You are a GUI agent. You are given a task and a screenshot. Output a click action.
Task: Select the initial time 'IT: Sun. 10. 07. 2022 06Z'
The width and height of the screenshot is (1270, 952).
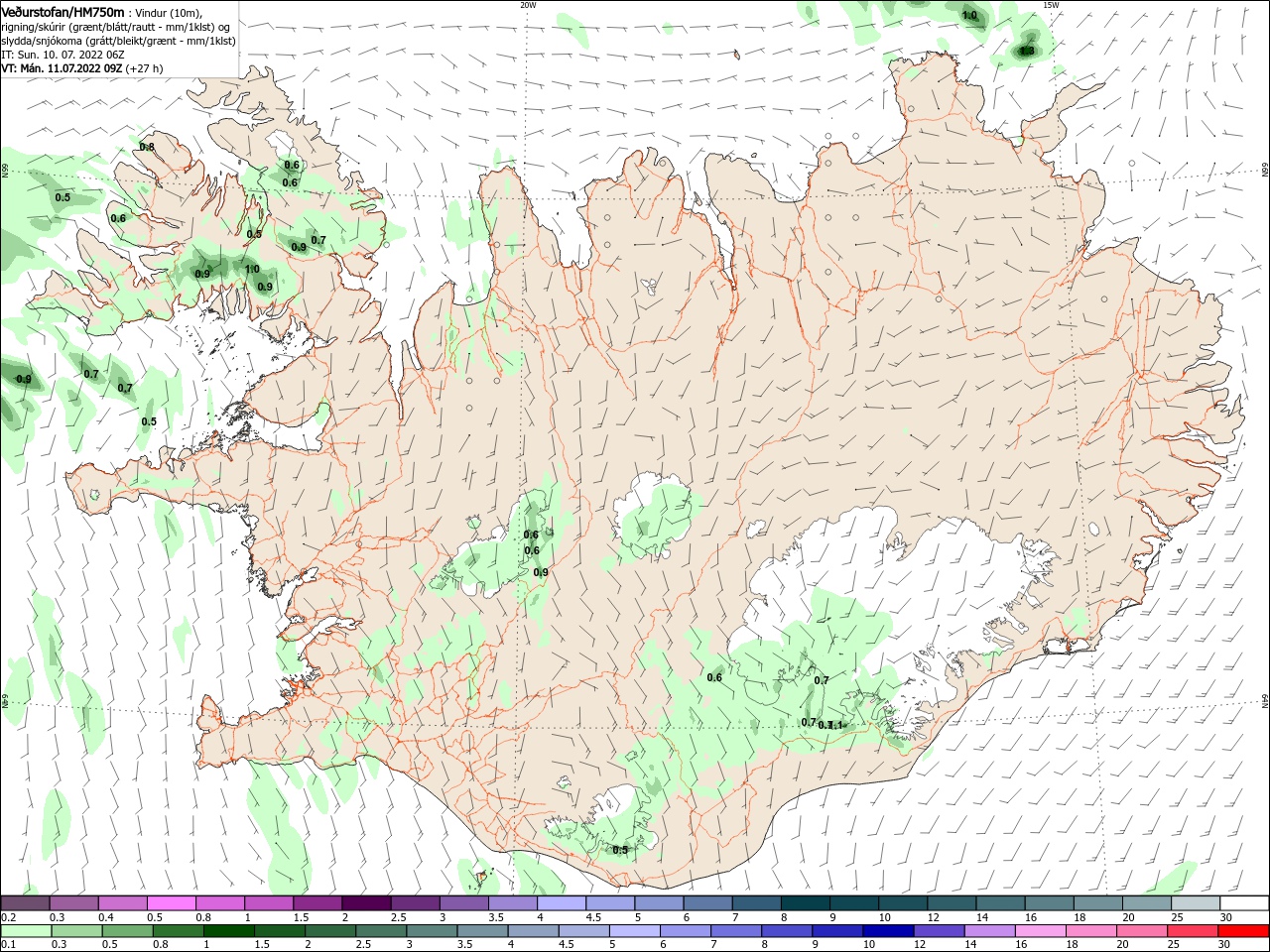pyautogui.click(x=63, y=55)
